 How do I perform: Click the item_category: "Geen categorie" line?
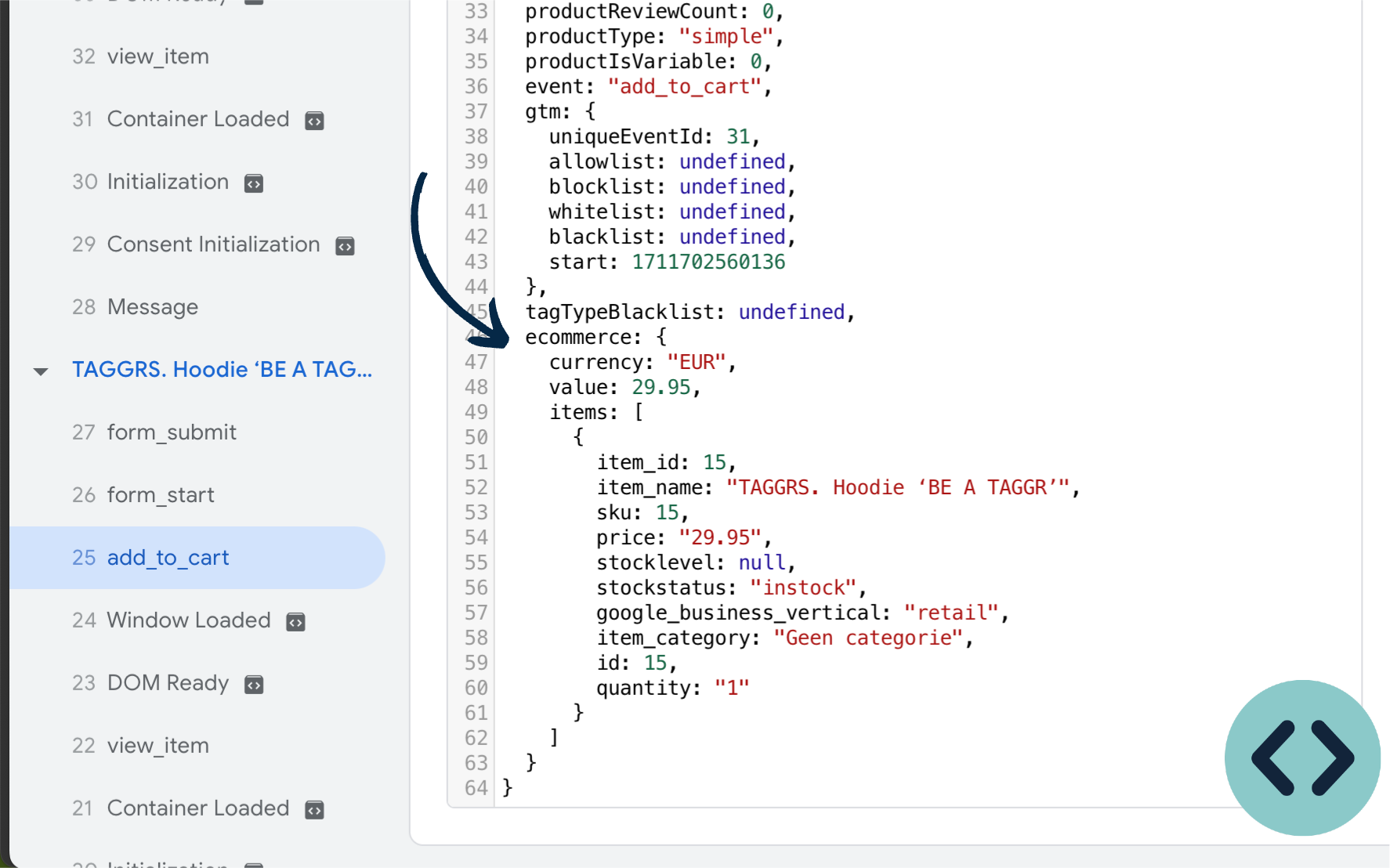point(785,638)
